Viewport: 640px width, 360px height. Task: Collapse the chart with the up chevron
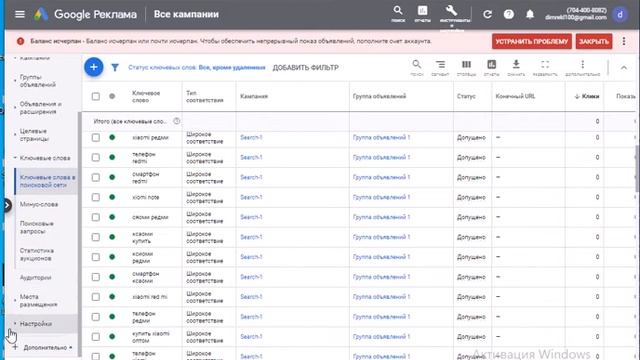624,68
